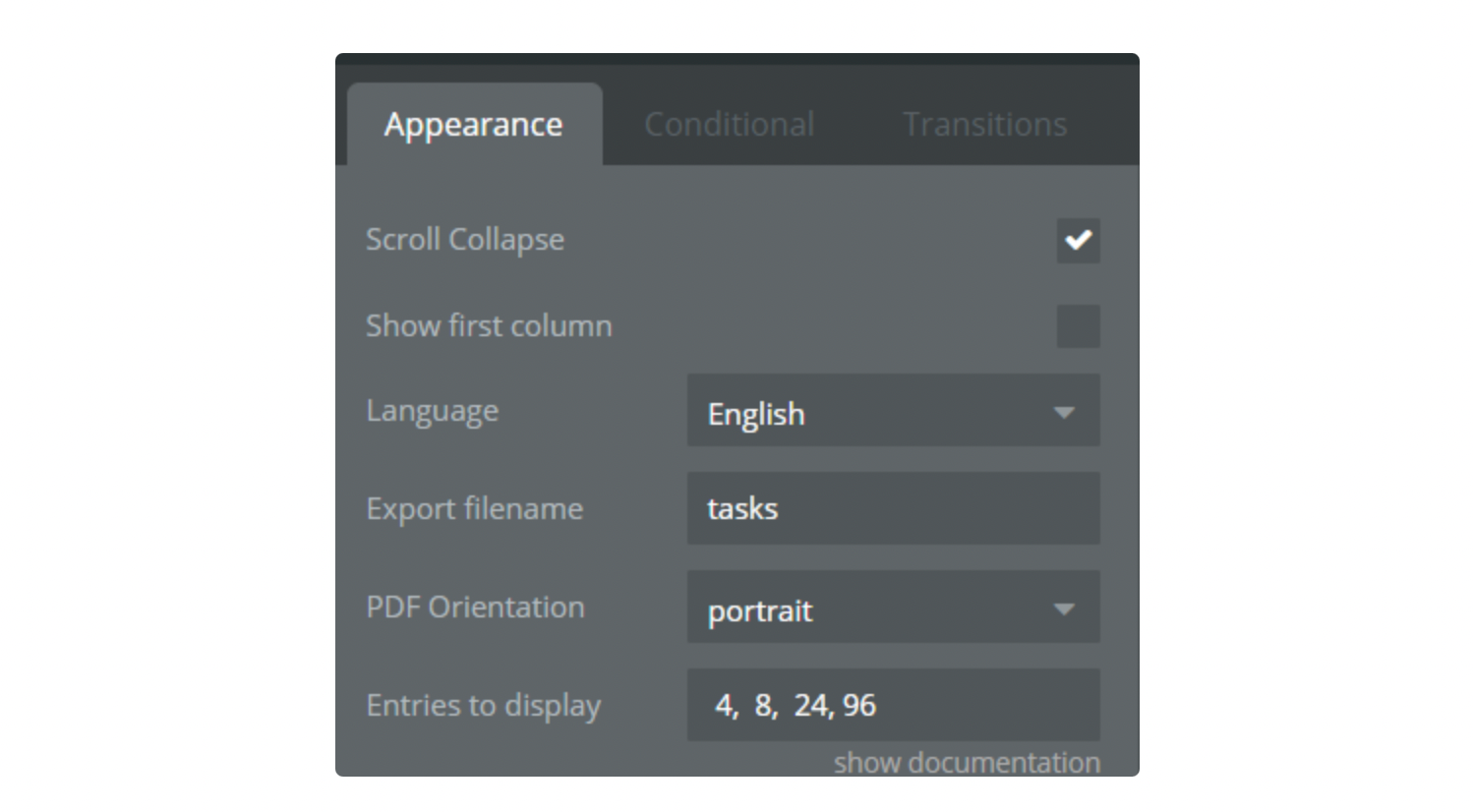The height and width of the screenshot is (812, 1473).
Task: Click the dark title bar above the tabs
Action: [736, 61]
